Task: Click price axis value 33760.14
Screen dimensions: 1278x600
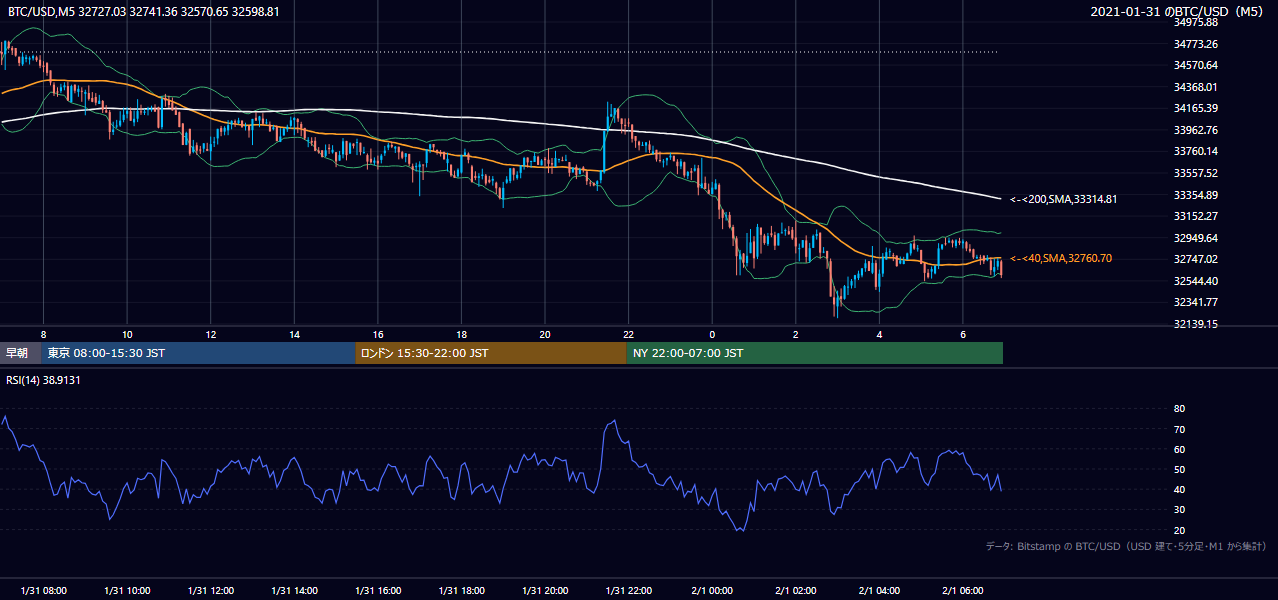Action: 1196,151
